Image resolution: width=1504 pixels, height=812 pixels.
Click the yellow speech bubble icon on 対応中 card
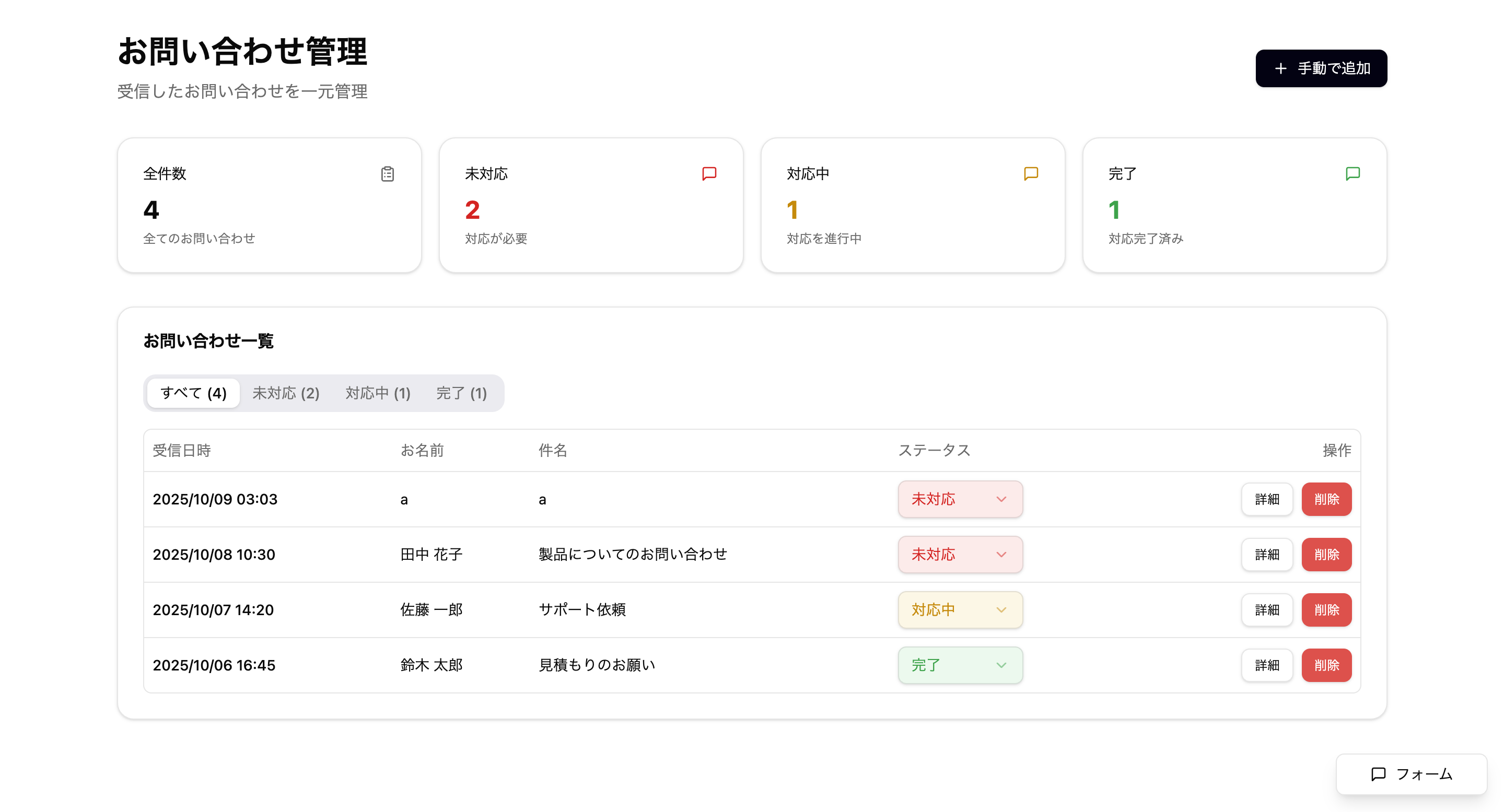[x=1031, y=173]
